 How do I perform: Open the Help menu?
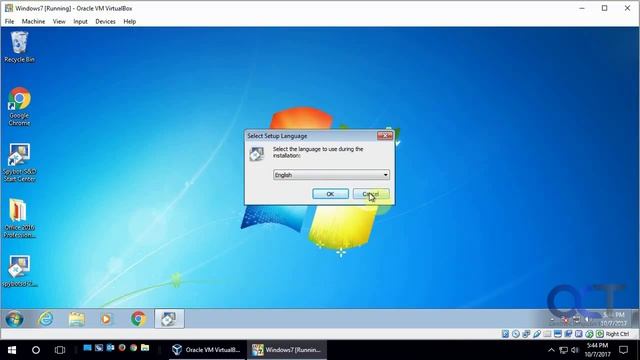click(x=129, y=21)
